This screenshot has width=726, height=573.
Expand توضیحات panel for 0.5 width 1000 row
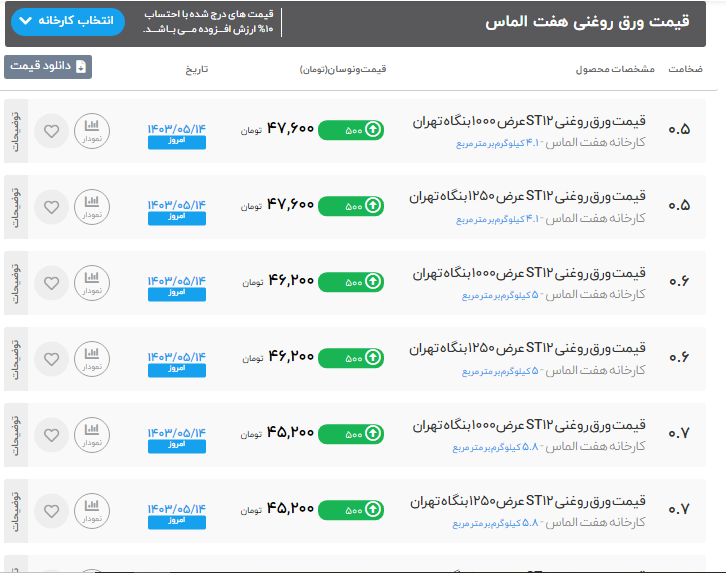point(15,130)
